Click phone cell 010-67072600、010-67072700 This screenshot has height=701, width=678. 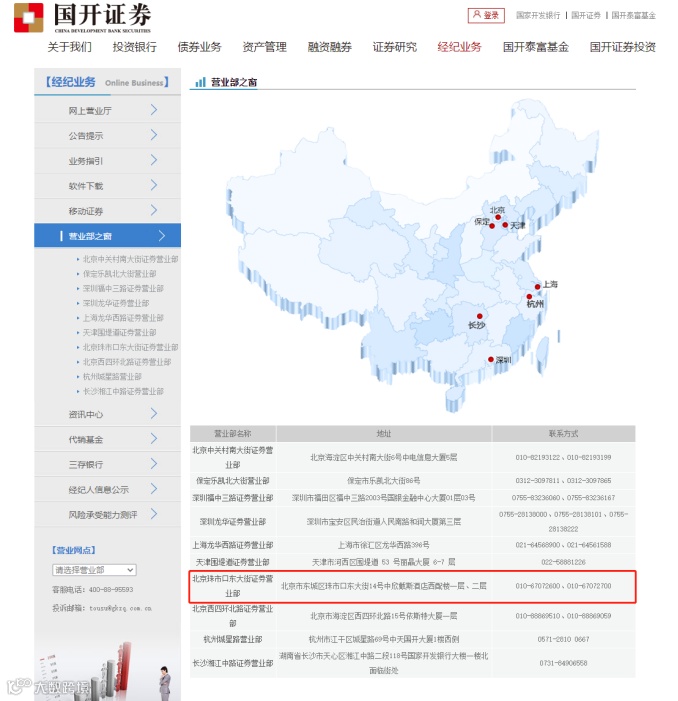pyautogui.click(x=563, y=586)
